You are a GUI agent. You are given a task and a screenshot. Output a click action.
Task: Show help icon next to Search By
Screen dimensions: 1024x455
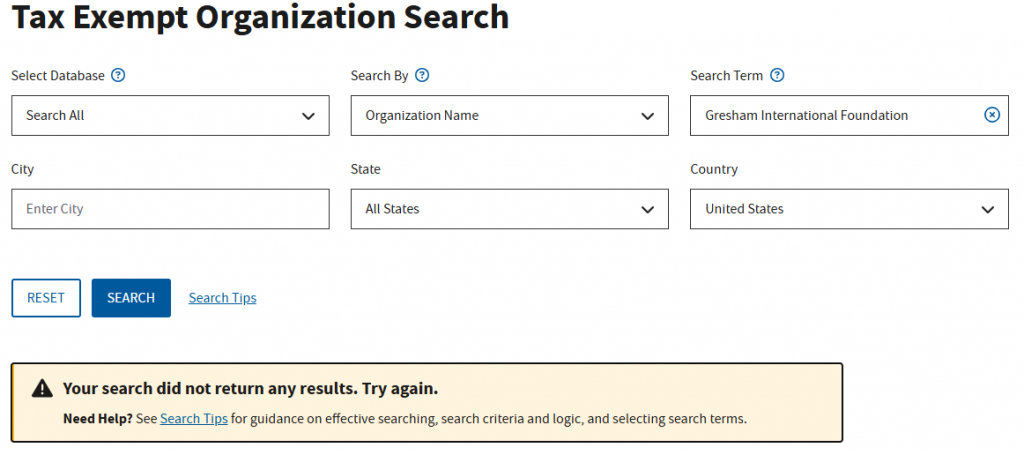(423, 76)
